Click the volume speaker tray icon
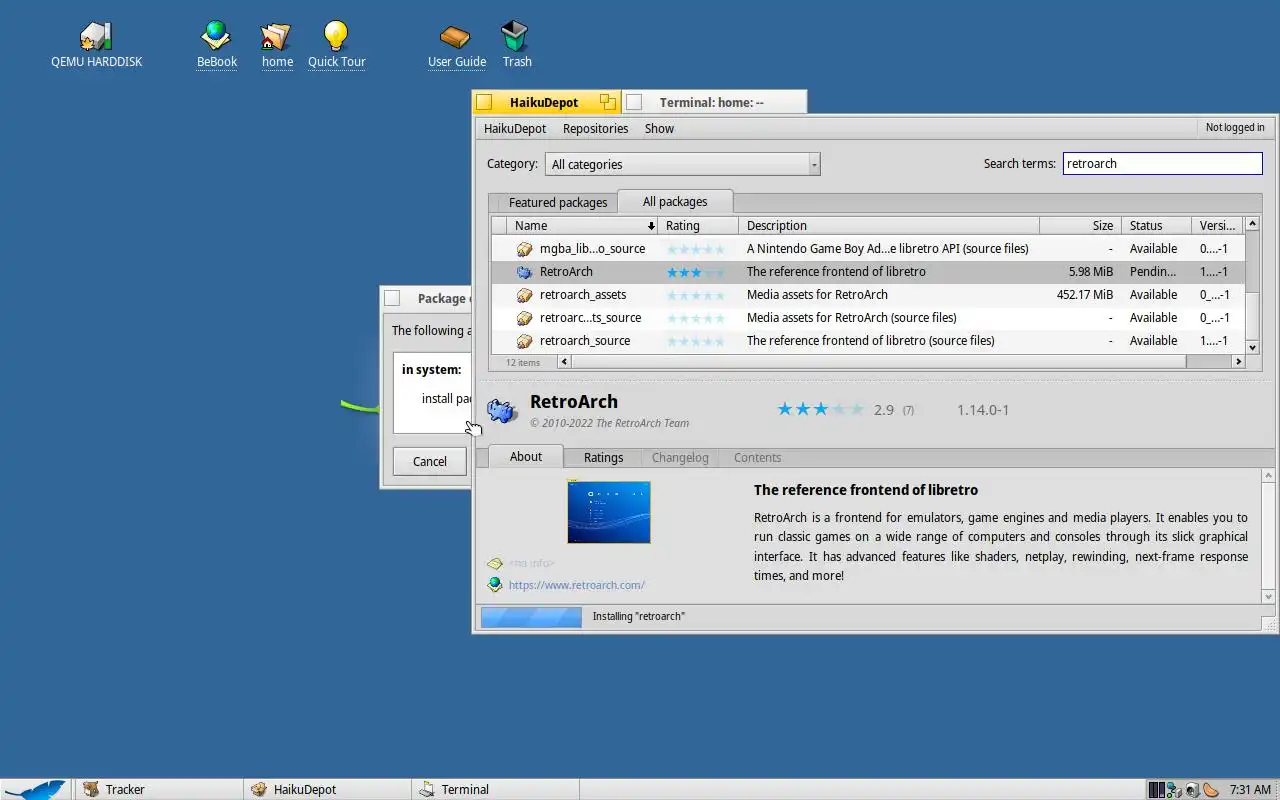 1192,790
